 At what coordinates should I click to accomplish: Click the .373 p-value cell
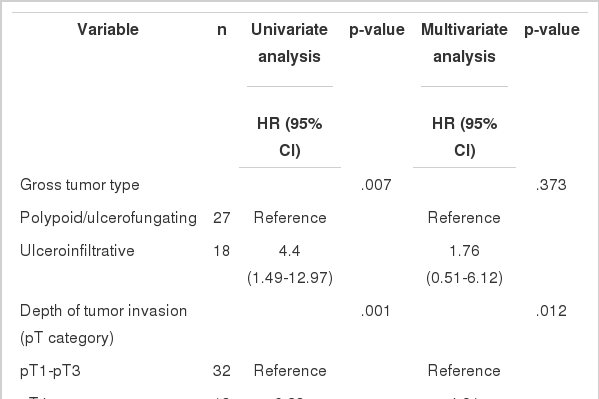pyautogui.click(x=551, y=185)
